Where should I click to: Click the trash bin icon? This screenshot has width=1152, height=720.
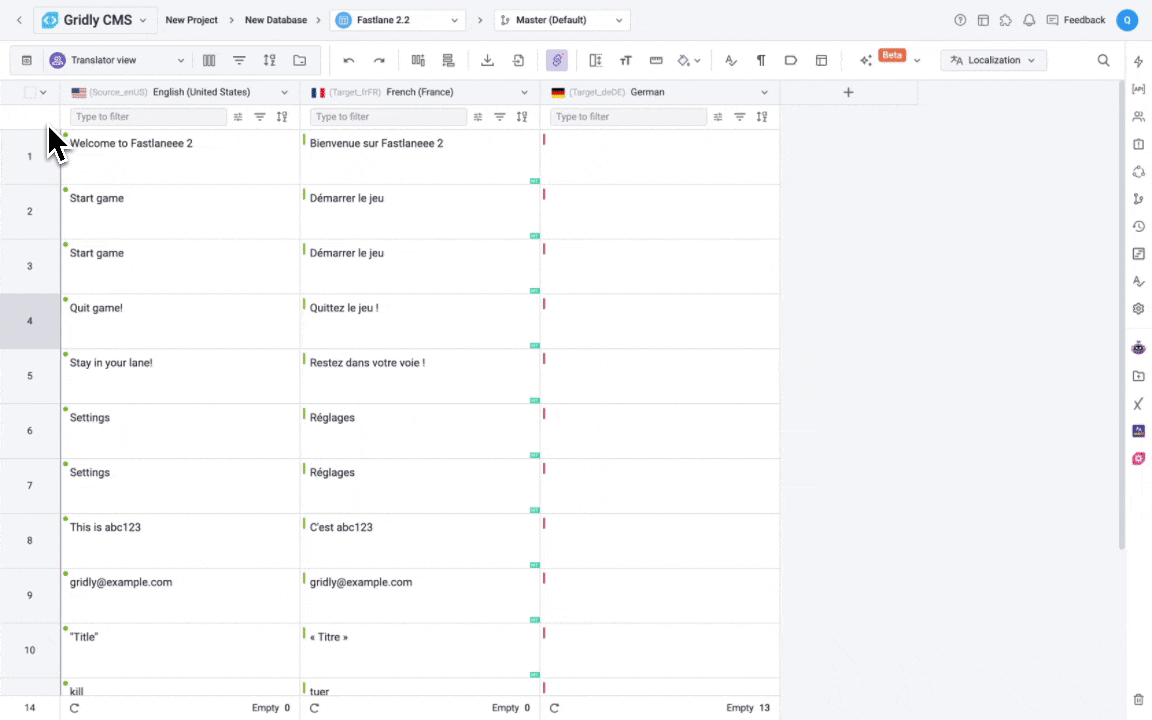[x=1138, y=699]
